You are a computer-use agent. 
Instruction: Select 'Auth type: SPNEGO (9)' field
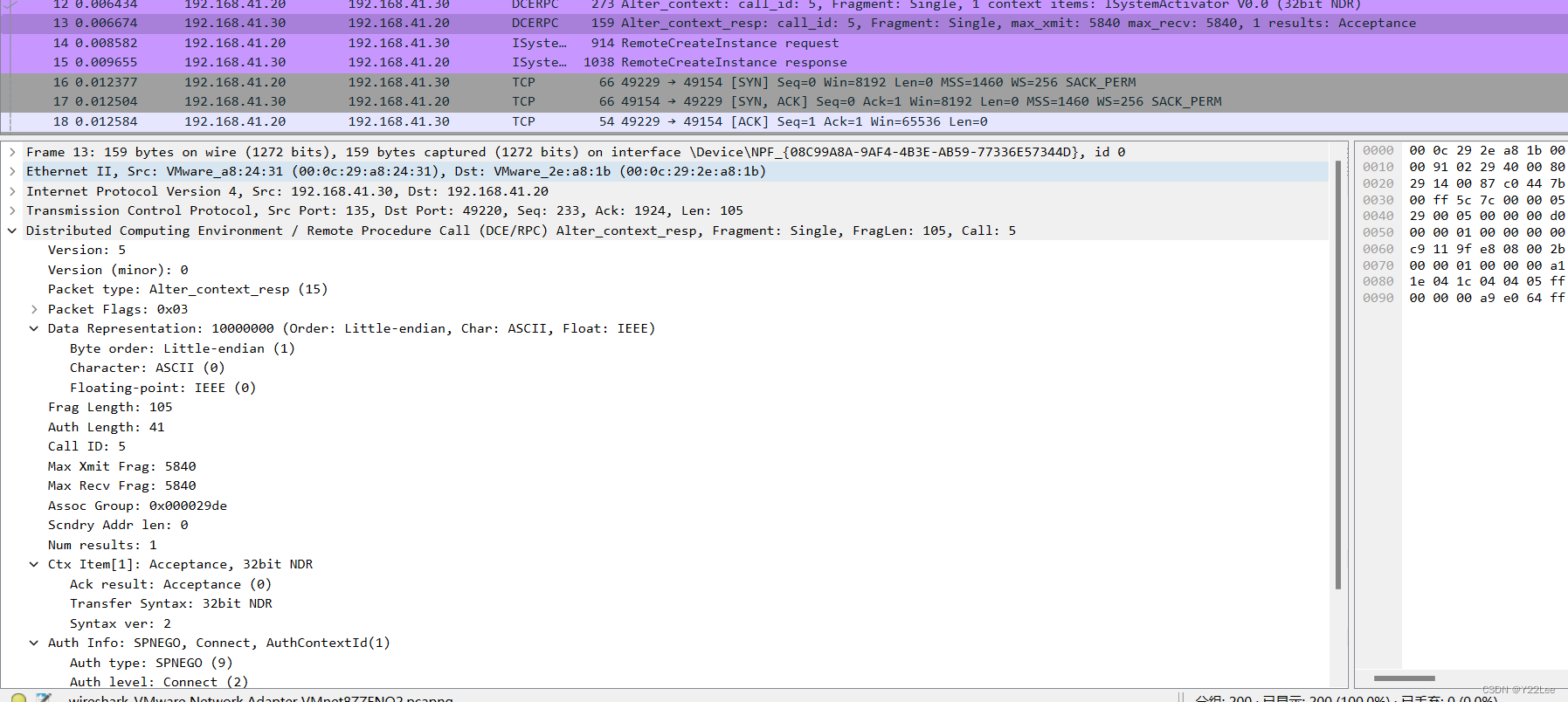pyautogui.click(x=151, y=663)
